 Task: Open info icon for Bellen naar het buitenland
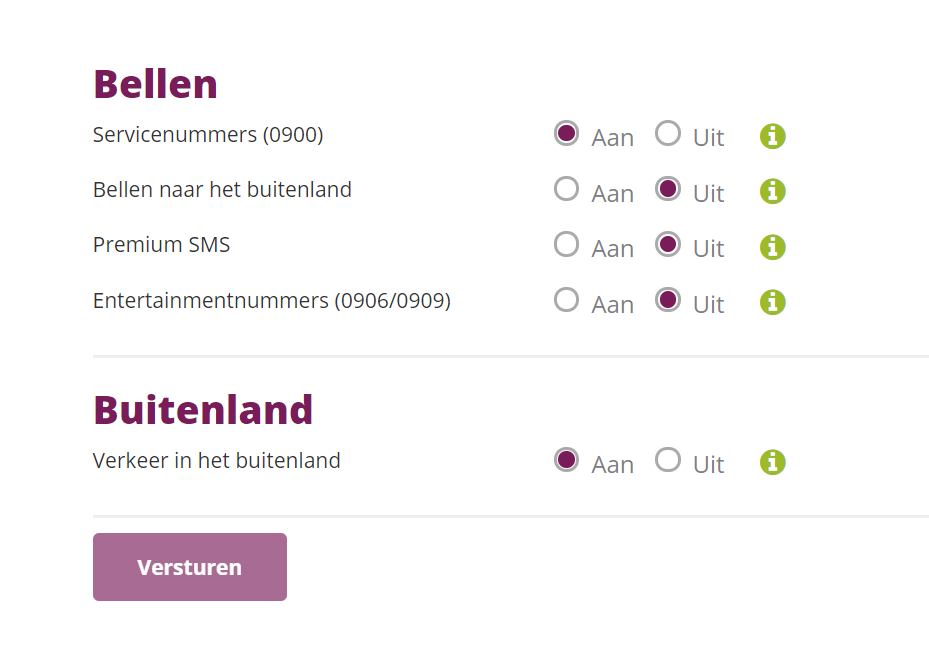tap(773, 191)
